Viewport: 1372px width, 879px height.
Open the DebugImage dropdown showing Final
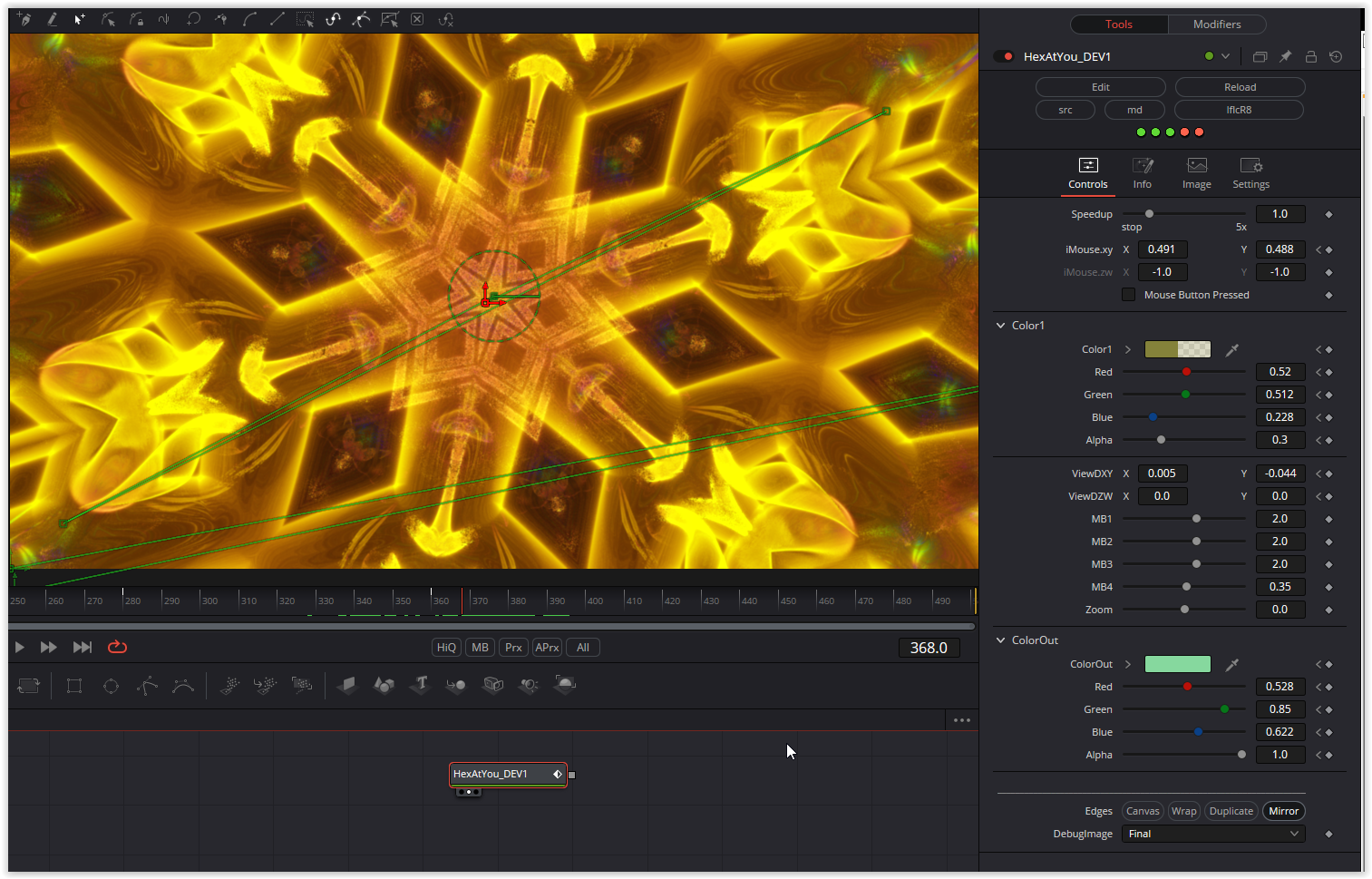tap(1212, 834)
